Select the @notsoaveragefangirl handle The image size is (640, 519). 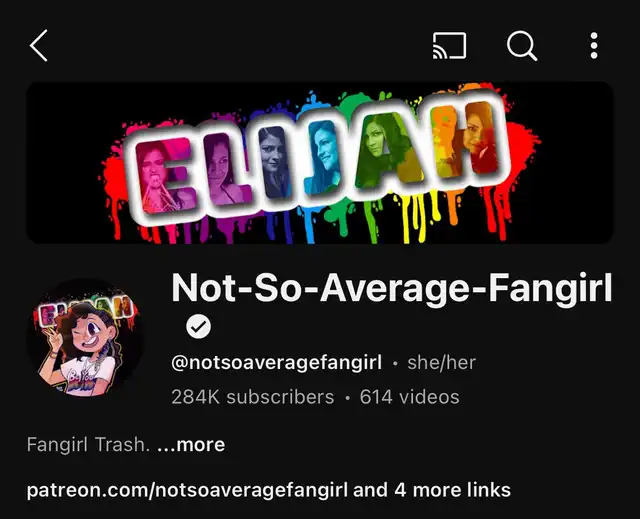(277, 362)
